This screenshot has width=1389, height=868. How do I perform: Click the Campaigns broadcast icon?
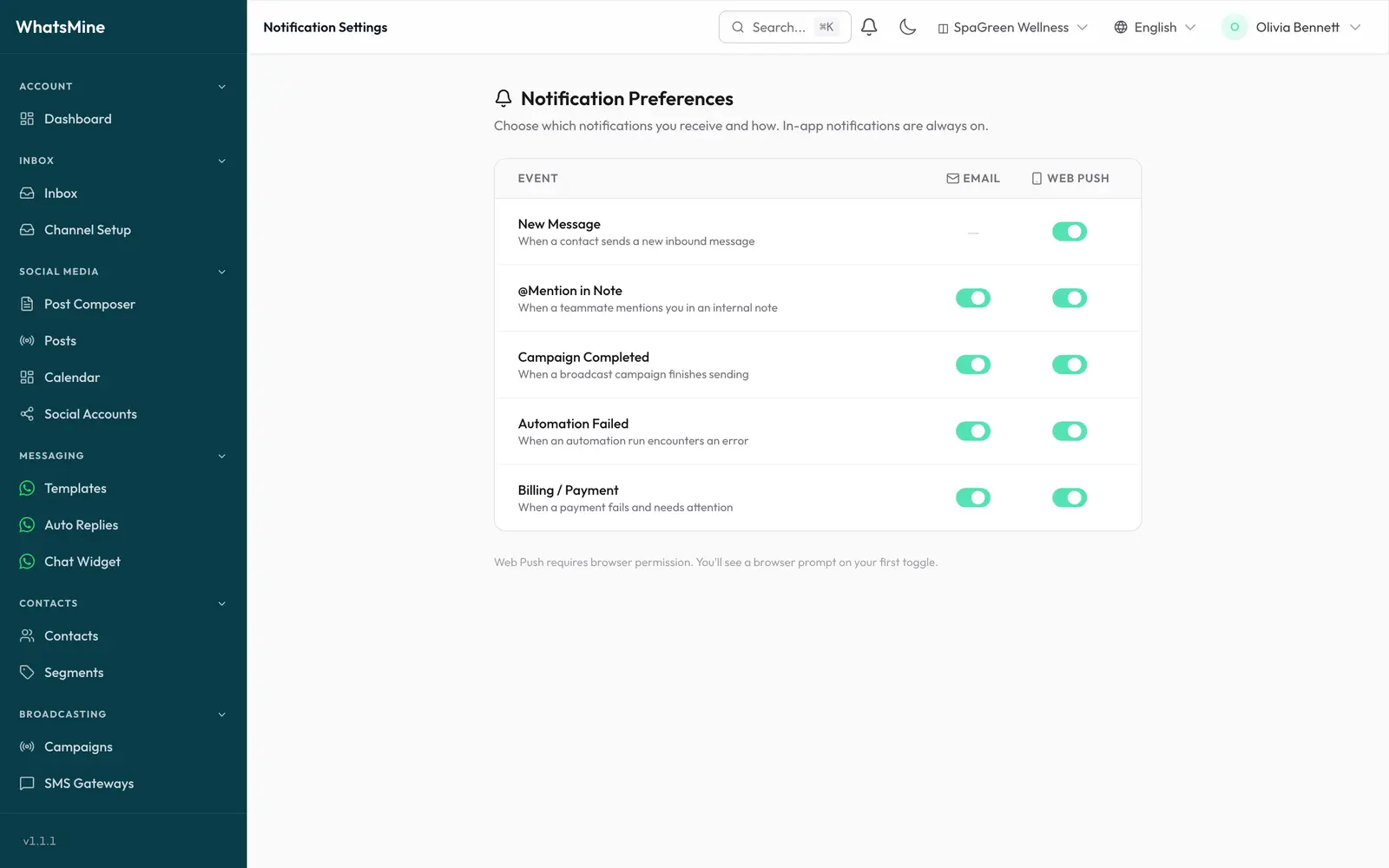[x=27, y=747]
